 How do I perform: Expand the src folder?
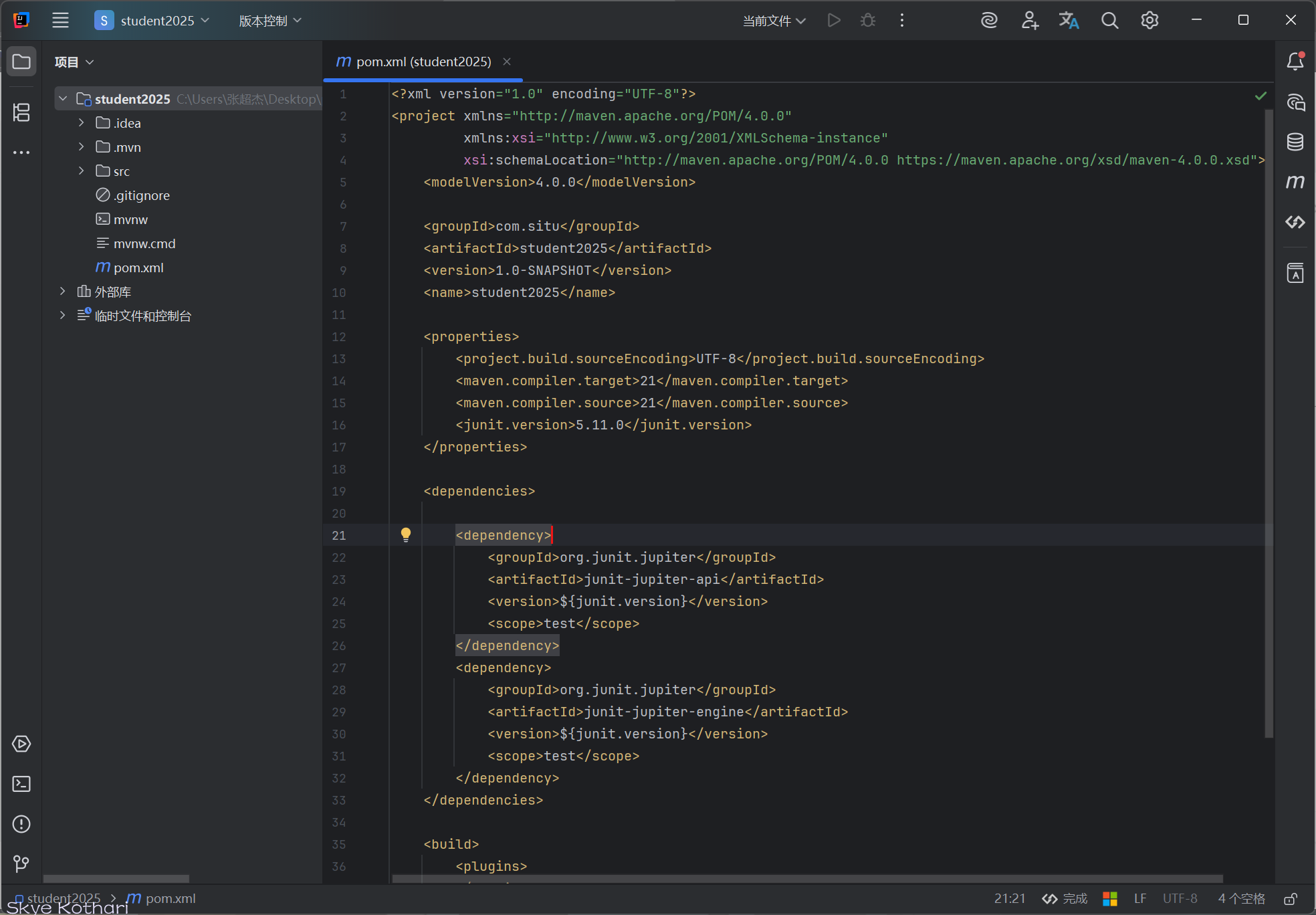81,171
